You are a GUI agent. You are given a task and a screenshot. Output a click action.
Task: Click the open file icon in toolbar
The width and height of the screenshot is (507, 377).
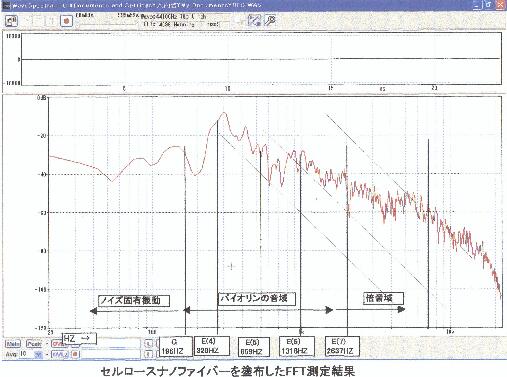click(x=12, y=21)
